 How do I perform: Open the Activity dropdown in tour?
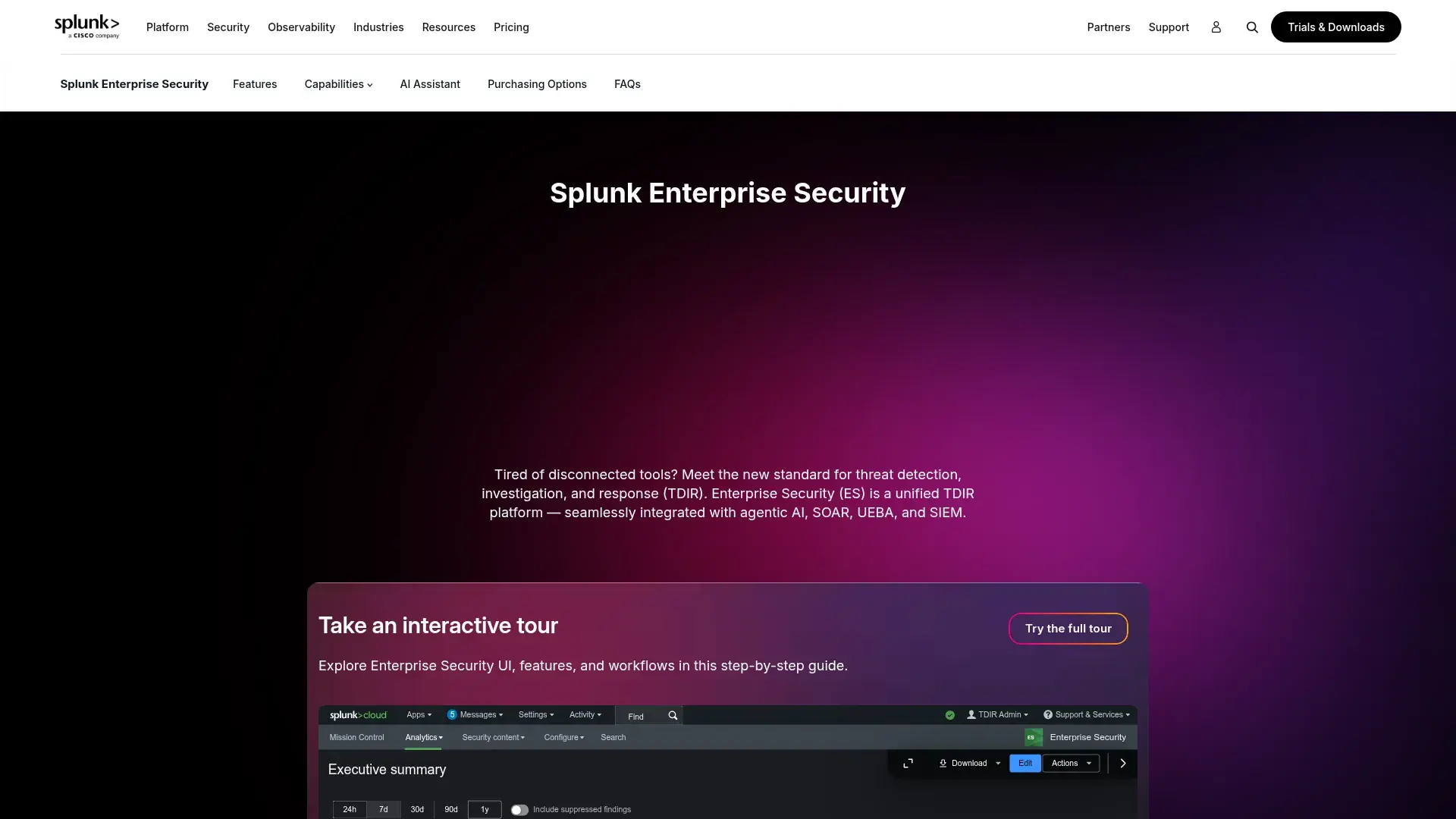tap(585, 714)
